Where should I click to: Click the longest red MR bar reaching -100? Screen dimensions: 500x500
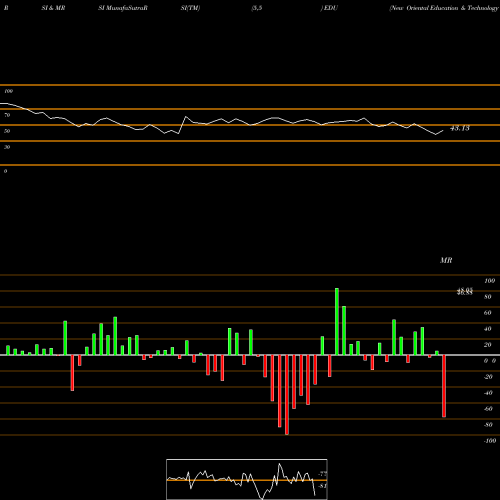pos(287,395)
